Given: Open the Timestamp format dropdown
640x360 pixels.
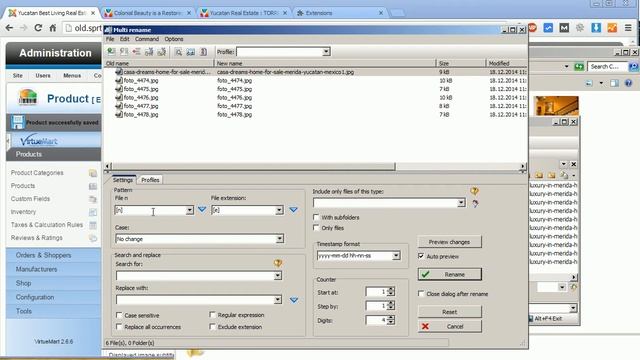Looking at the screenshot, I should click(396, 256).
